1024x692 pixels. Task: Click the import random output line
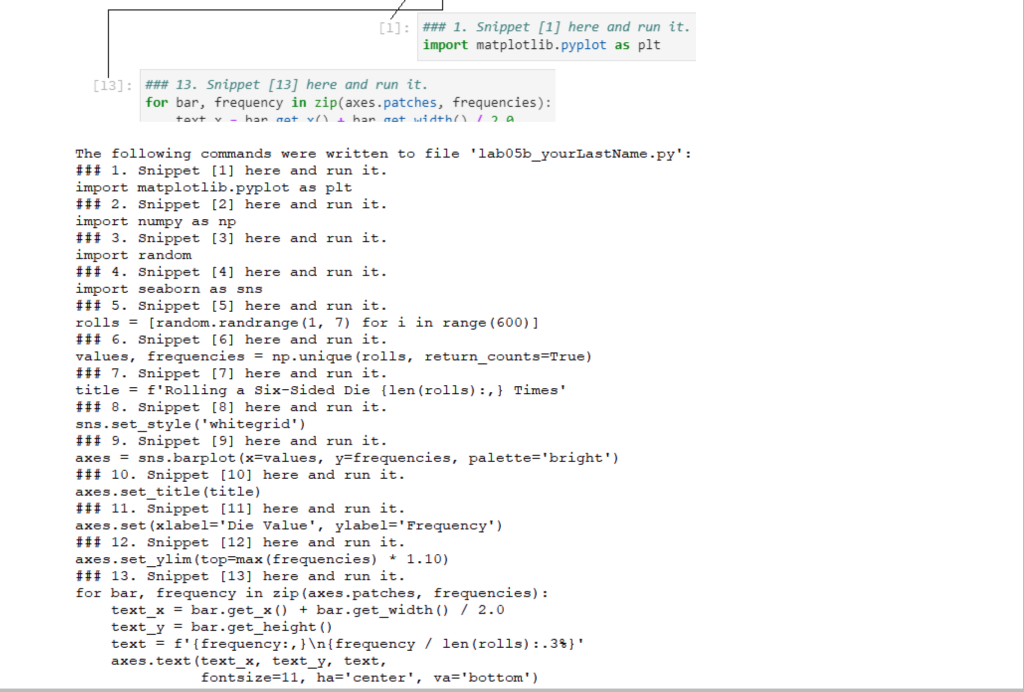pos(132,255)
